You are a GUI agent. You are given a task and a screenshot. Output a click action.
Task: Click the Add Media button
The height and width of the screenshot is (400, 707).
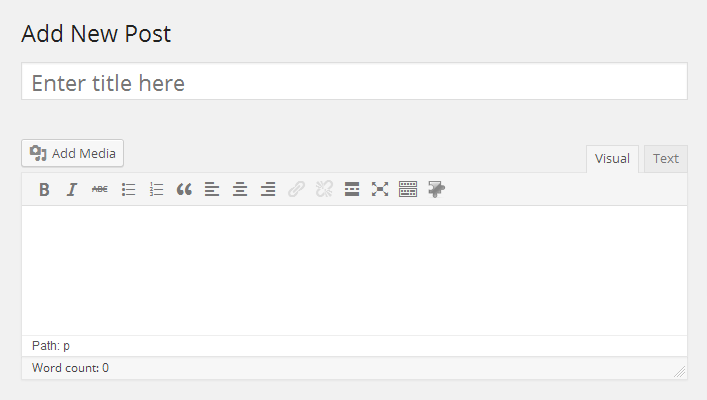click(73, 153)
